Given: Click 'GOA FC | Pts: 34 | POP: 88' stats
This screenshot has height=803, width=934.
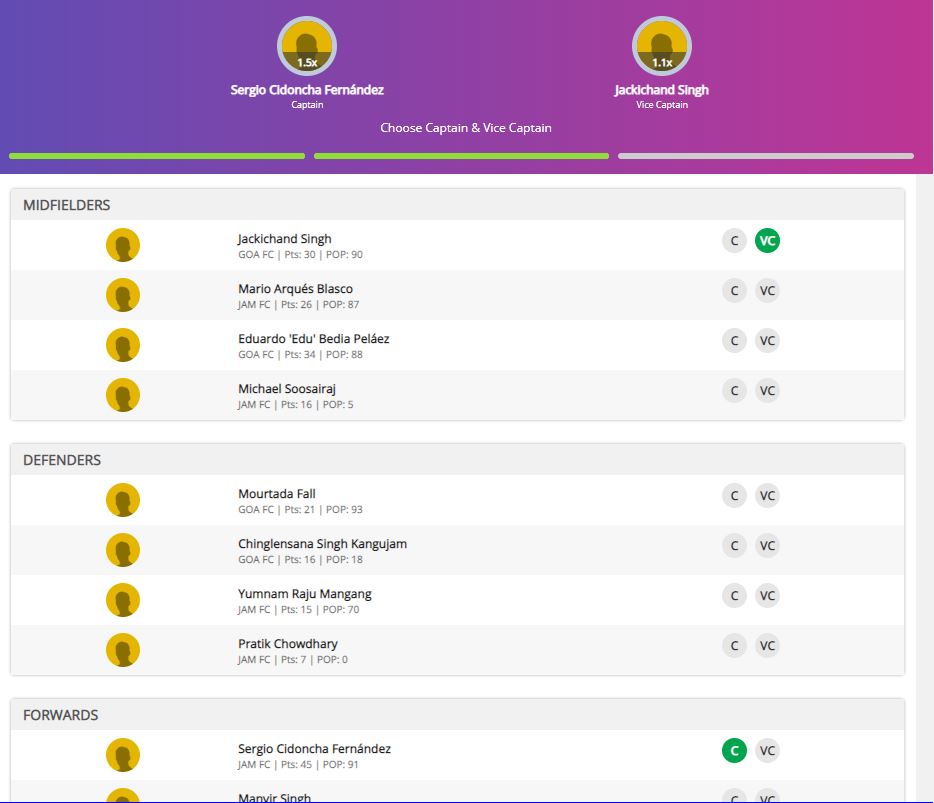Looking at the screenshot, I should click(300, 354).
